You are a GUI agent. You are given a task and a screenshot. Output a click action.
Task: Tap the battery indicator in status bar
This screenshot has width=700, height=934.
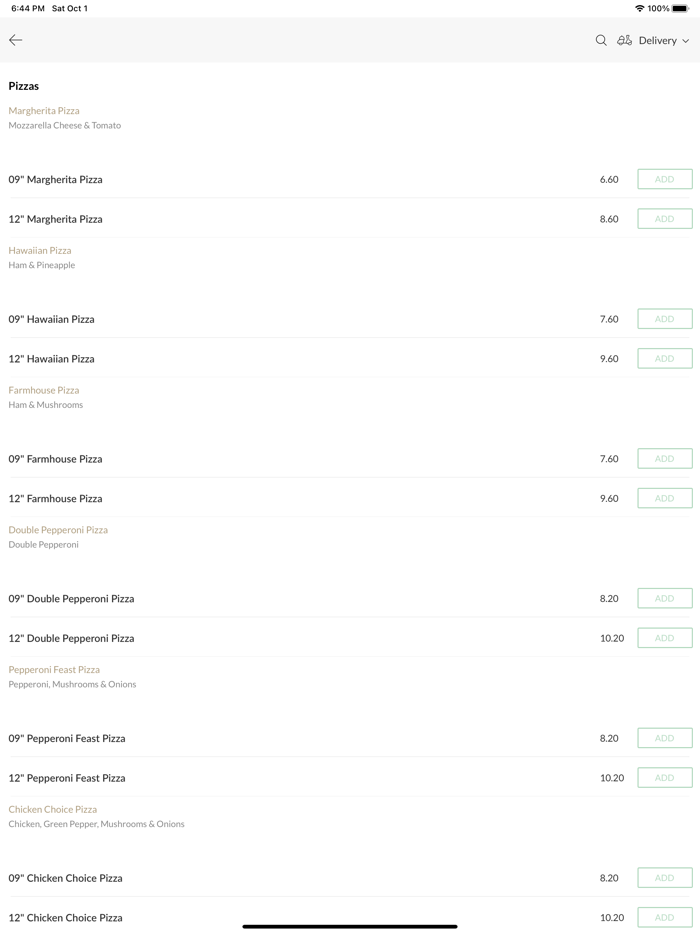tap(680, 8)
